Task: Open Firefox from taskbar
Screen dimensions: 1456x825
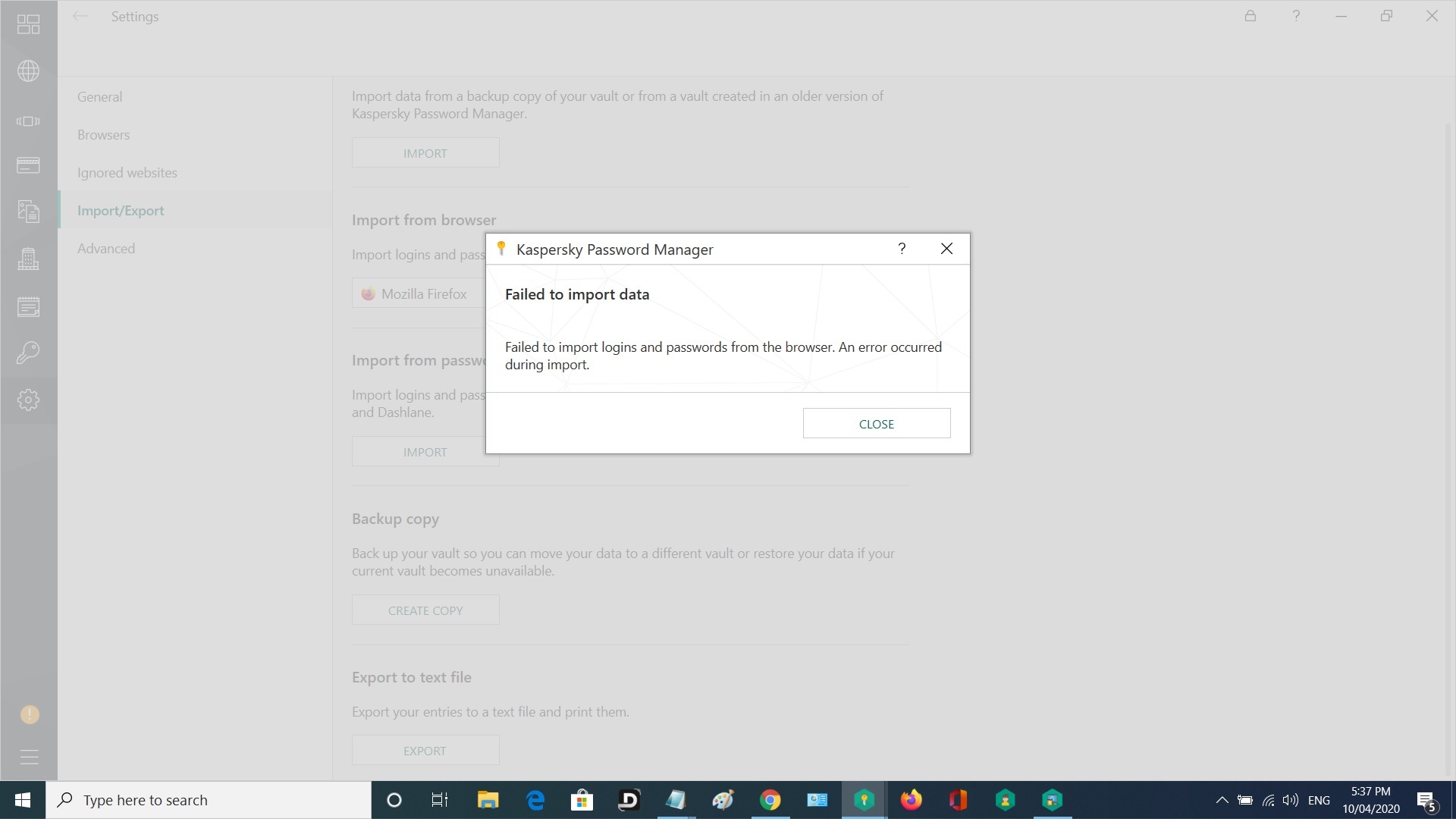Action: coord(911,800)
